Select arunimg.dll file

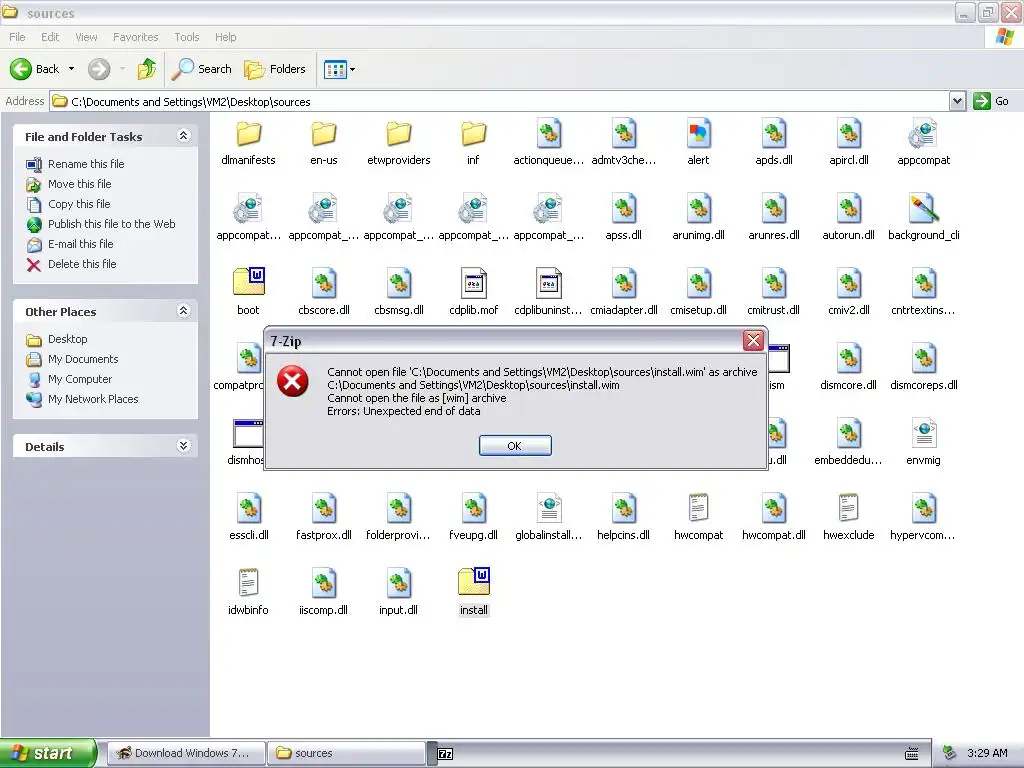click(698, 219)
